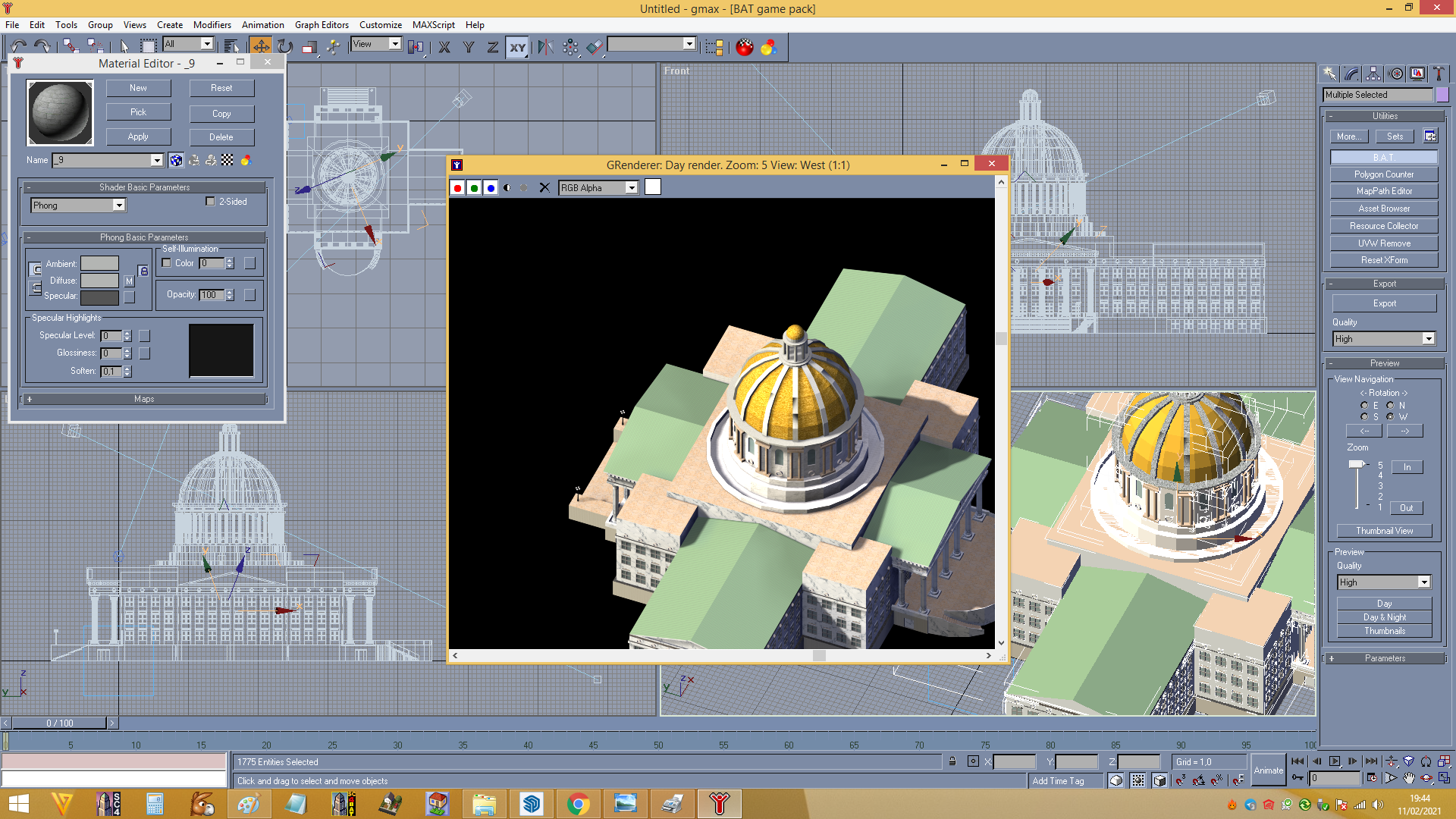Open the Hierarchy command panel tab
The height and width of the screenshot is (819, 1456).
pyautogui.click(x=1373, y=74)
